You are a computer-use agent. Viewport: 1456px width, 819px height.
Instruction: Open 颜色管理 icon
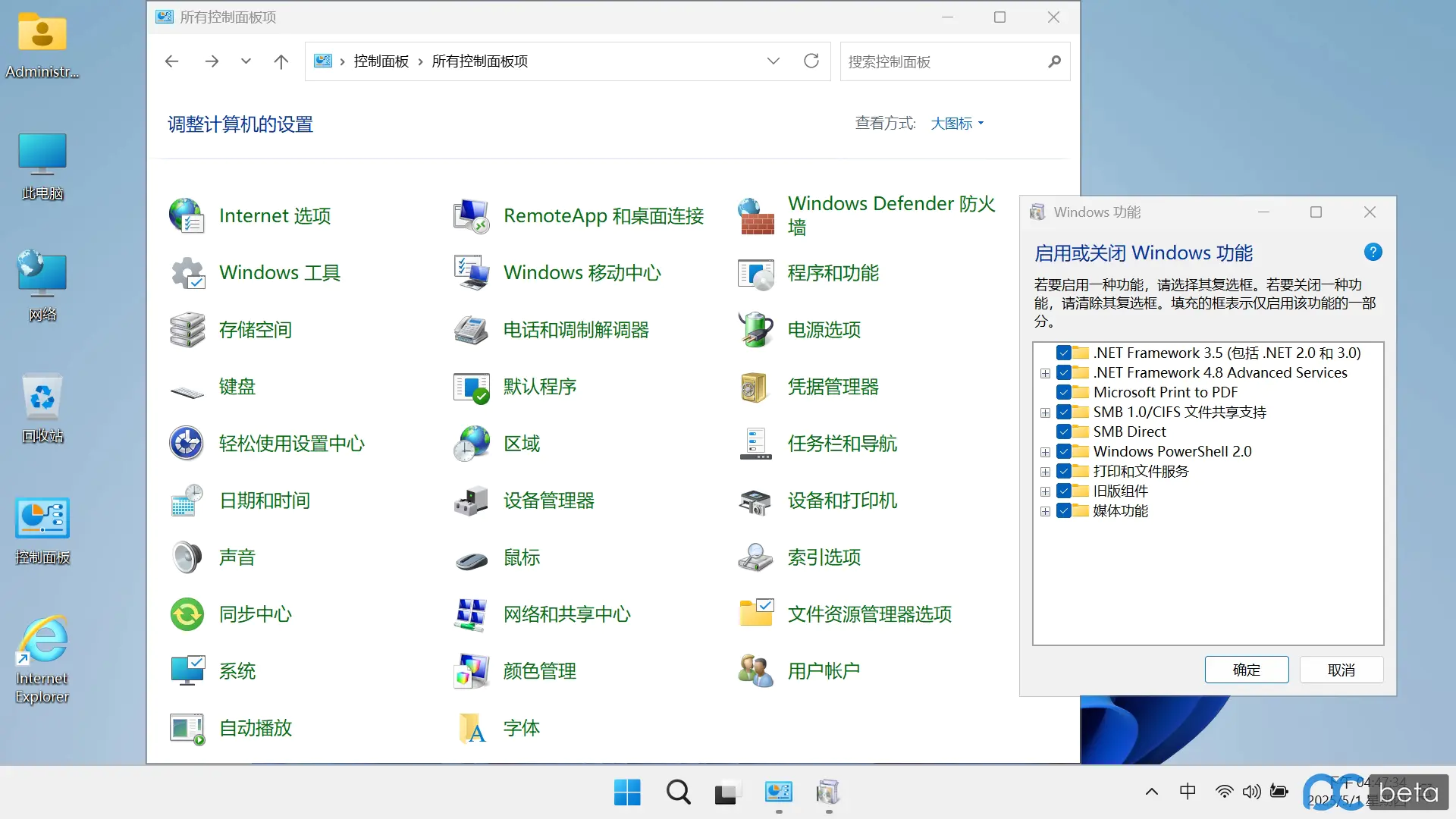click(x=471, y=671)
